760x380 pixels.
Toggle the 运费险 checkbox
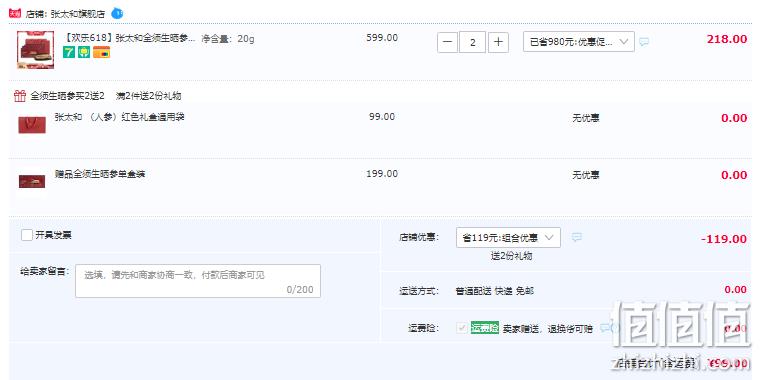(x=462, y=328)
